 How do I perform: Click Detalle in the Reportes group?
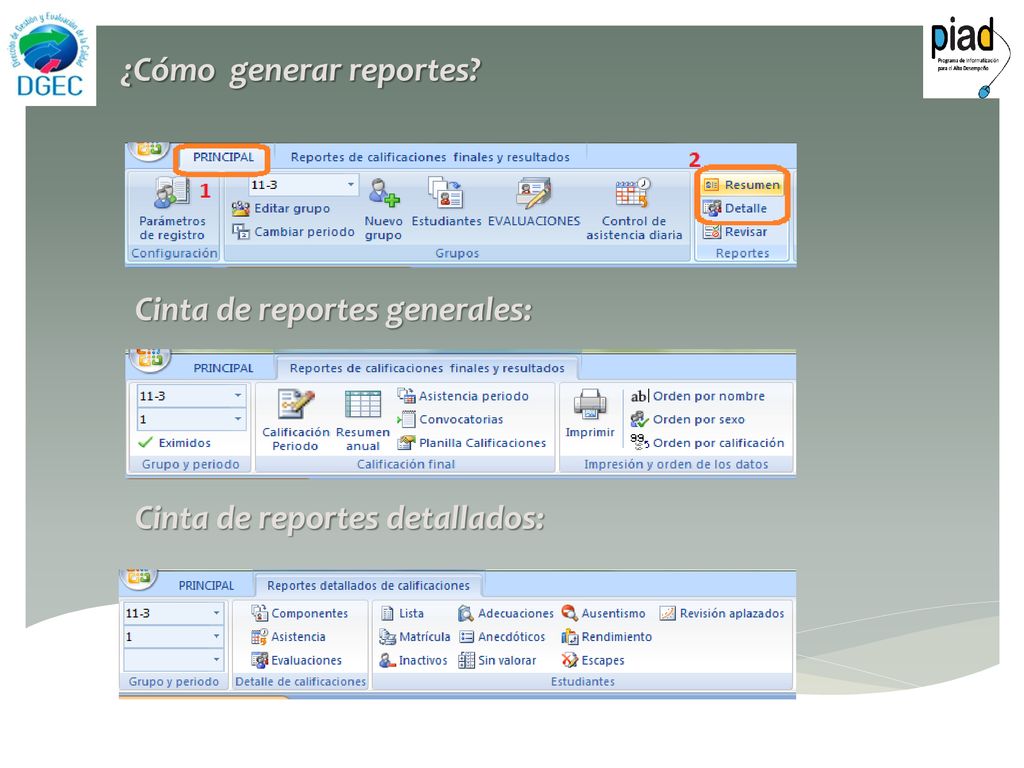[735, 208]
